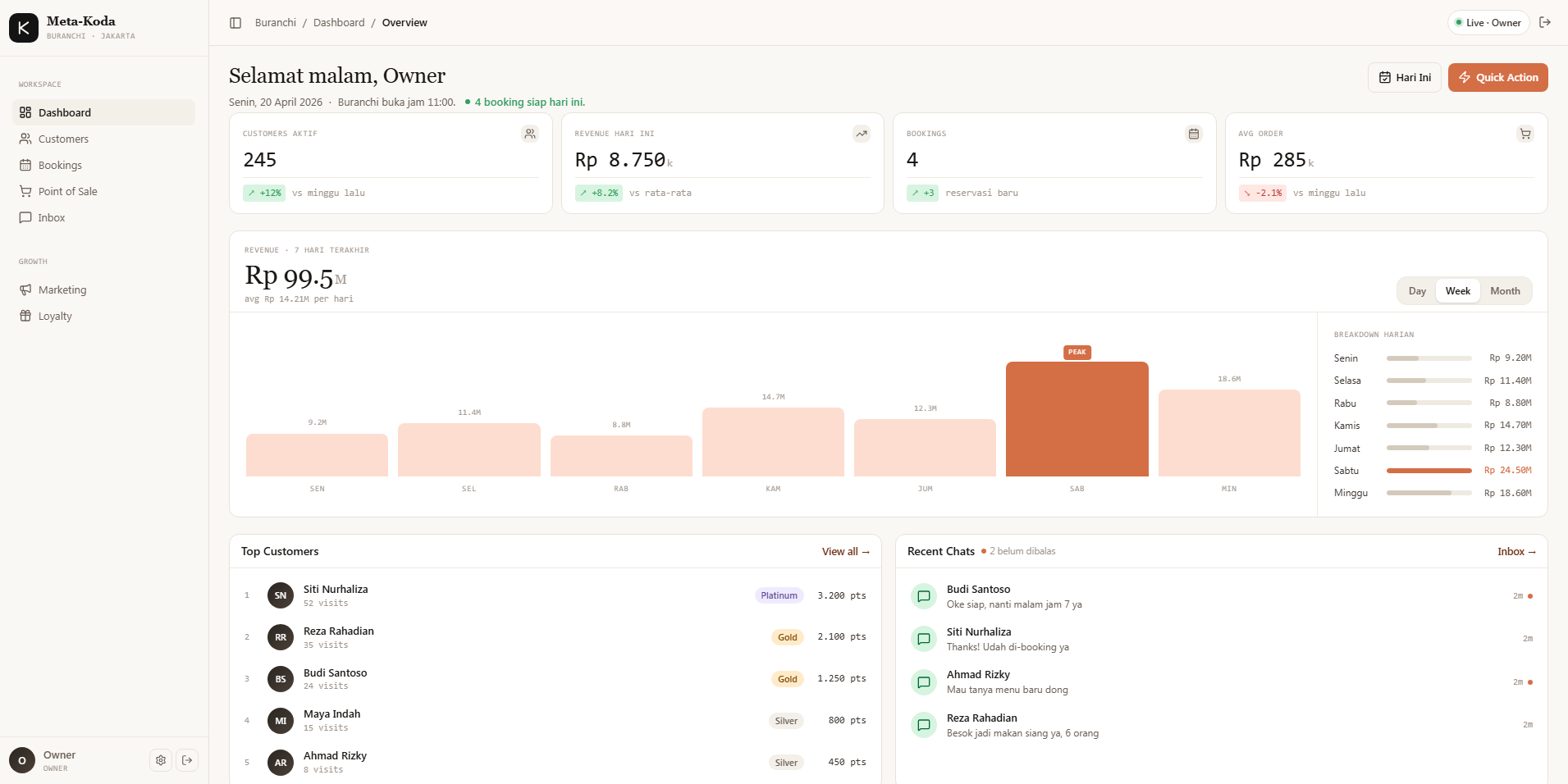The width and height of the screenshot is (1568, 784).
Task: Click the calendar icon on Bookings card
Action: [x=1194, y=134]
